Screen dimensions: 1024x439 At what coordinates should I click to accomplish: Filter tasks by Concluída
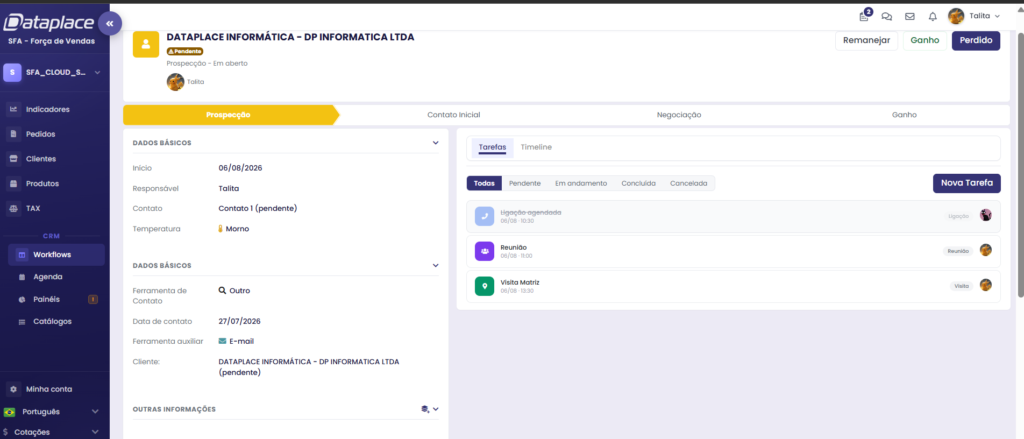tap(639, 184)
